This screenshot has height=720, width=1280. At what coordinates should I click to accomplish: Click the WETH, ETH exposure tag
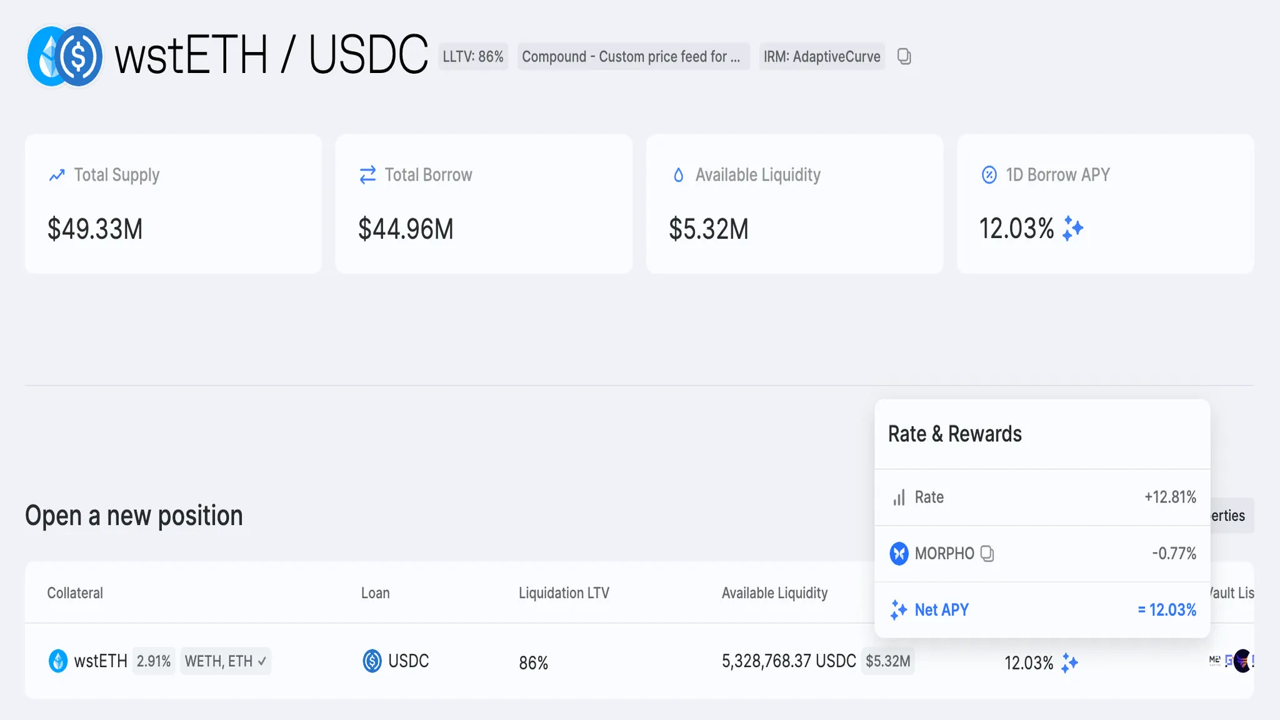(x=225, y=661)
